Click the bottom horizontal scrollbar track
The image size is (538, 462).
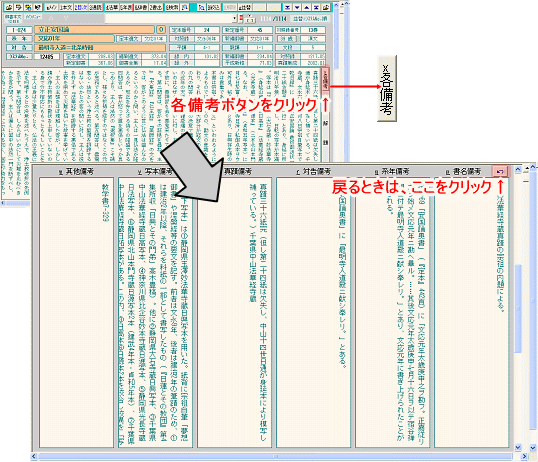point(275,456)
